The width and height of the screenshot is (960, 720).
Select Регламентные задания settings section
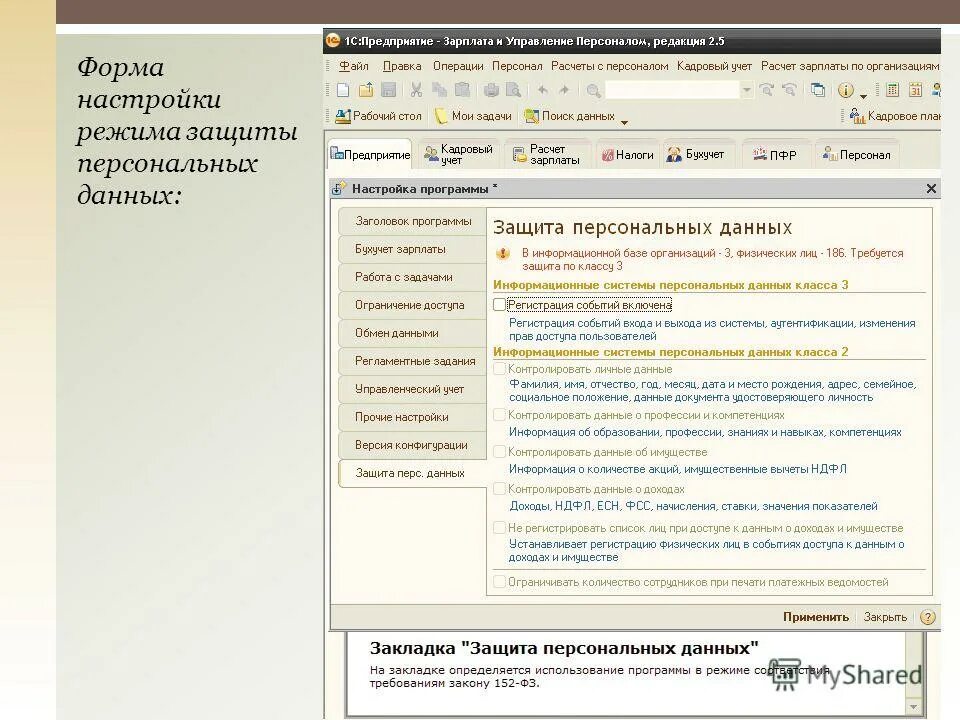(x=413, y=361)
